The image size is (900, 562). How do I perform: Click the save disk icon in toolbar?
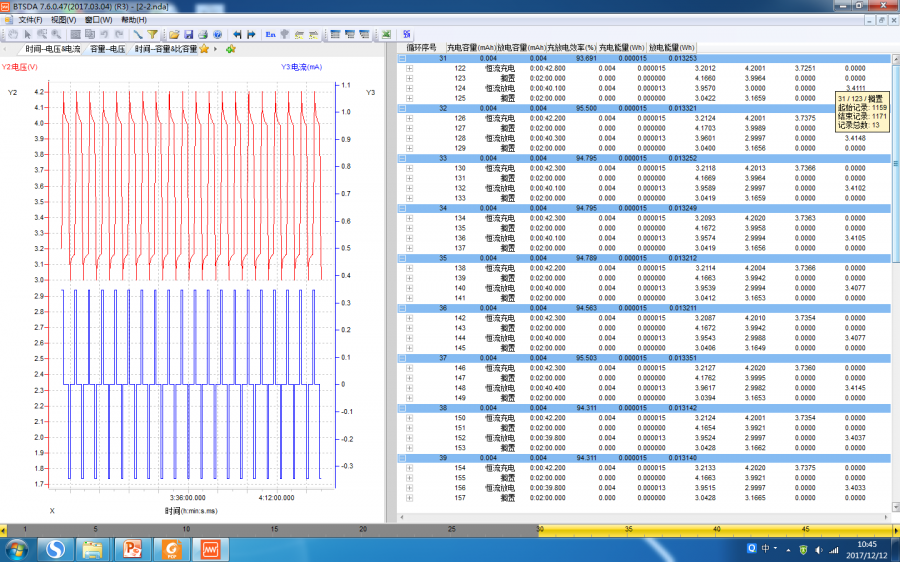pos(188,34)
